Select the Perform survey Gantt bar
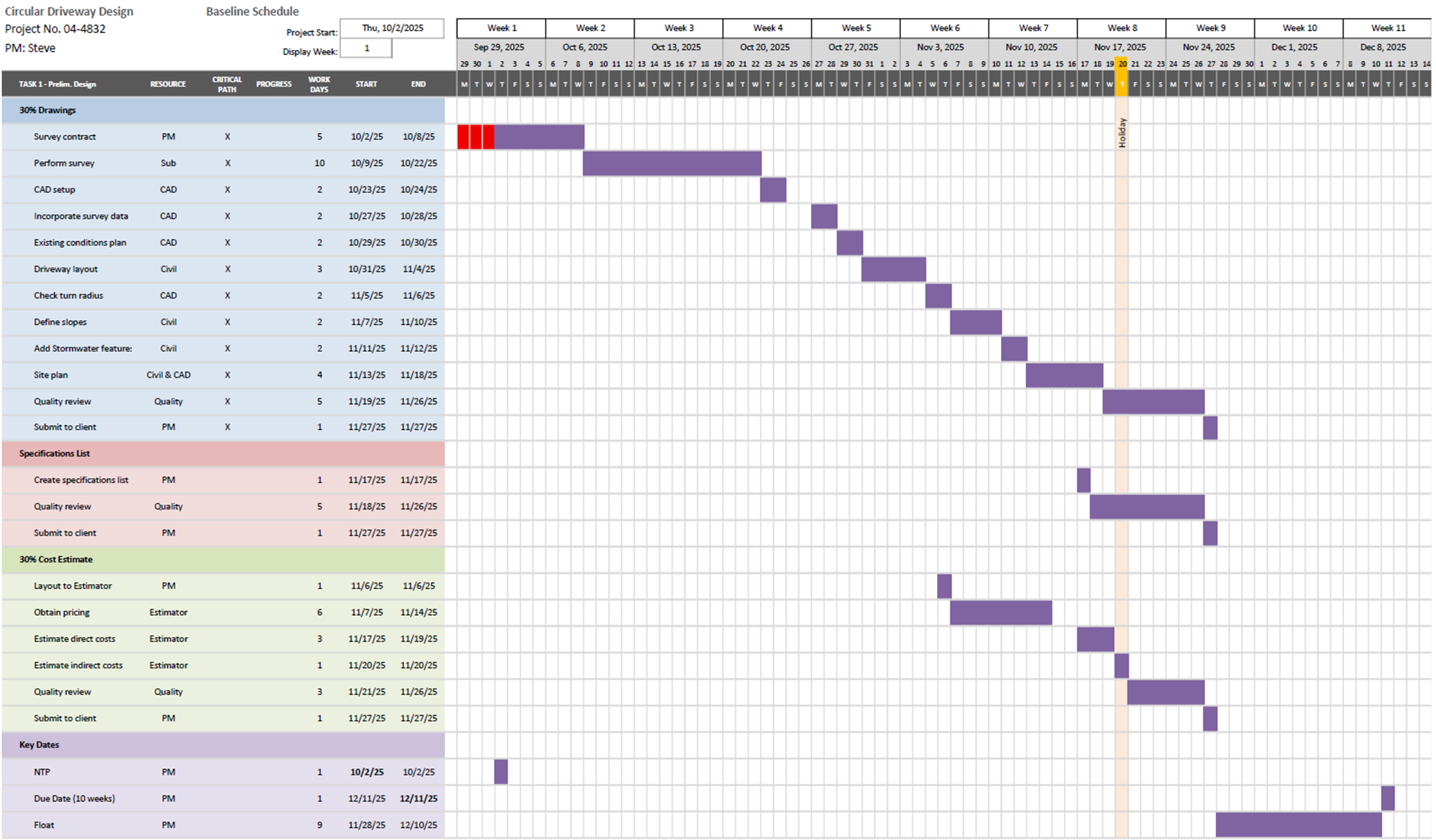 point(671,164)
